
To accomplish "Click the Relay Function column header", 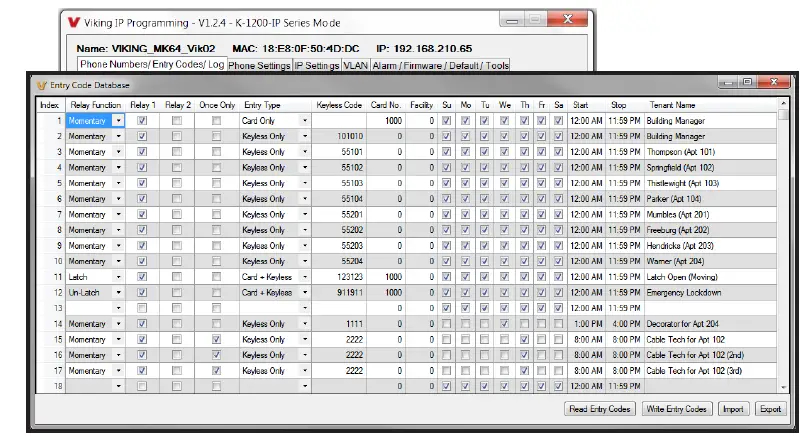I will pos(96,105).
